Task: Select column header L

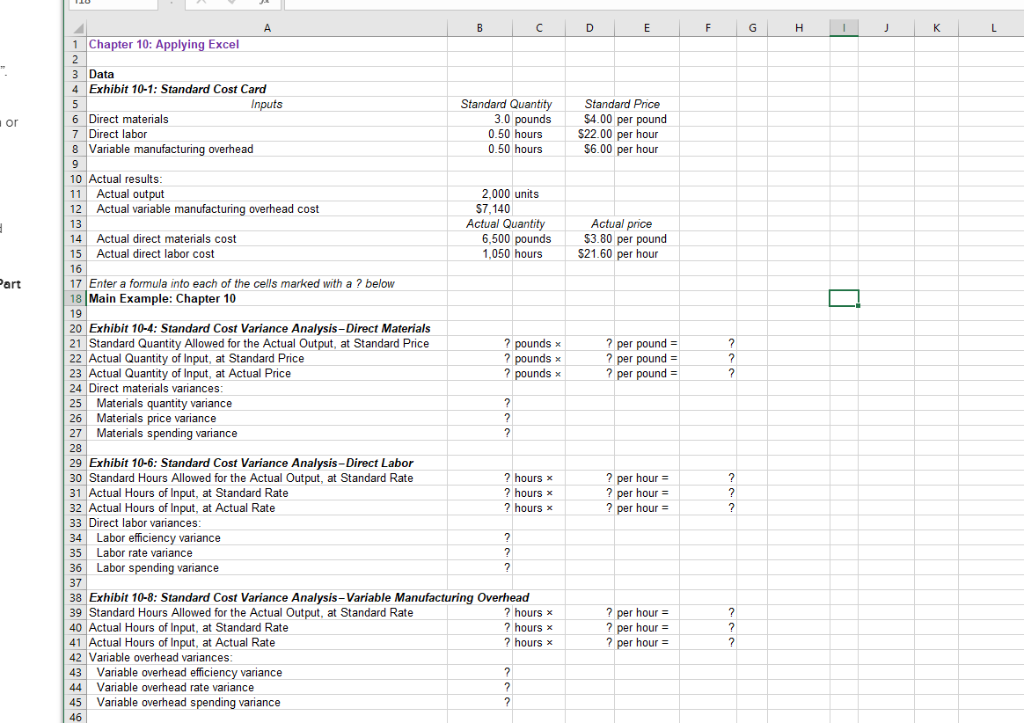Action: click(x=991, y=29)
